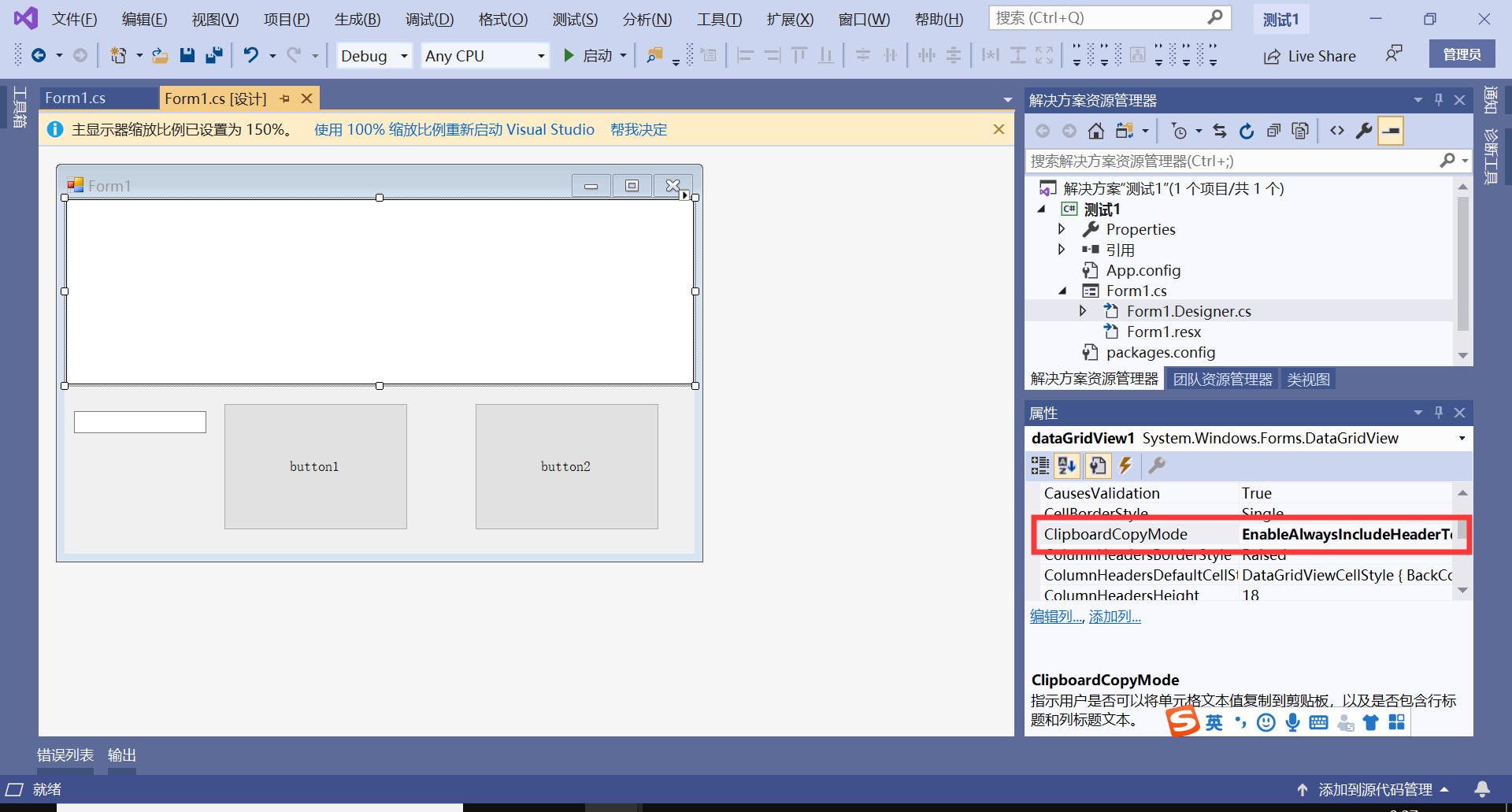Switch Properties panel to categorized view
This screenshot has width=1512, height=812.
(1039, 465)
